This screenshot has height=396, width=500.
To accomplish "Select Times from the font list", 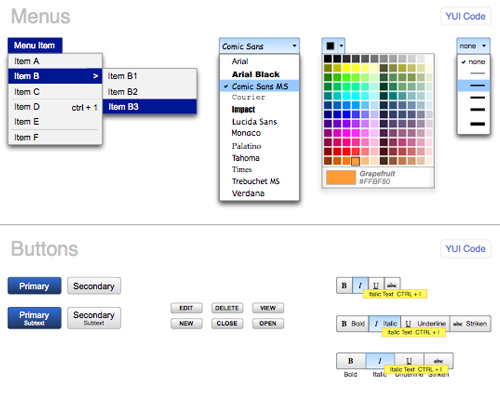I will (259, 169).
